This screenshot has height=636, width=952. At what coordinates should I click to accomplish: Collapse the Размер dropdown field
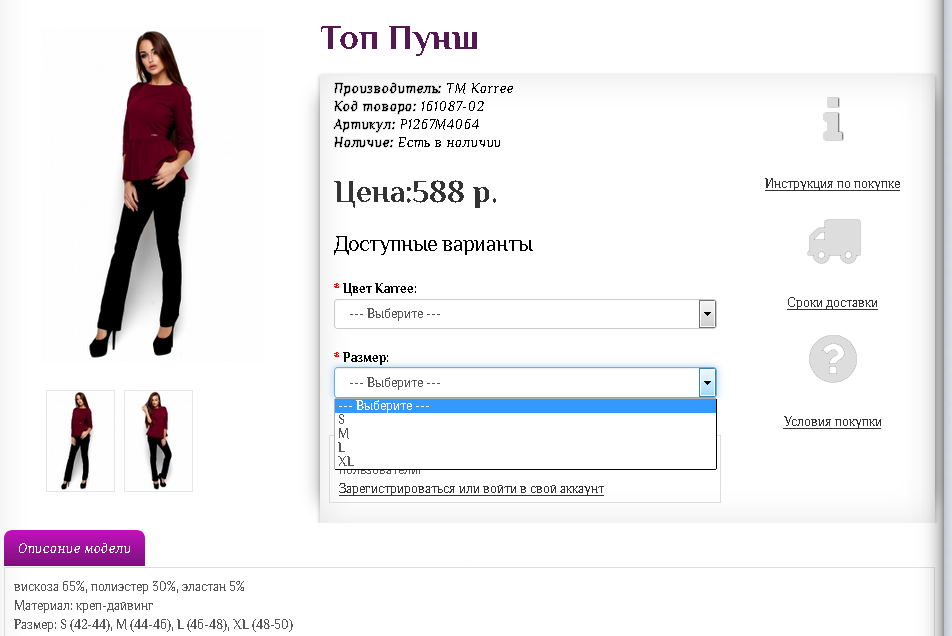tap(525, 382)
